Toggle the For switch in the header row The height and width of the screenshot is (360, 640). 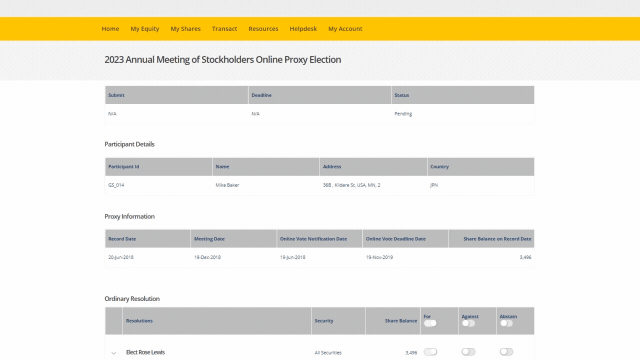430,324
